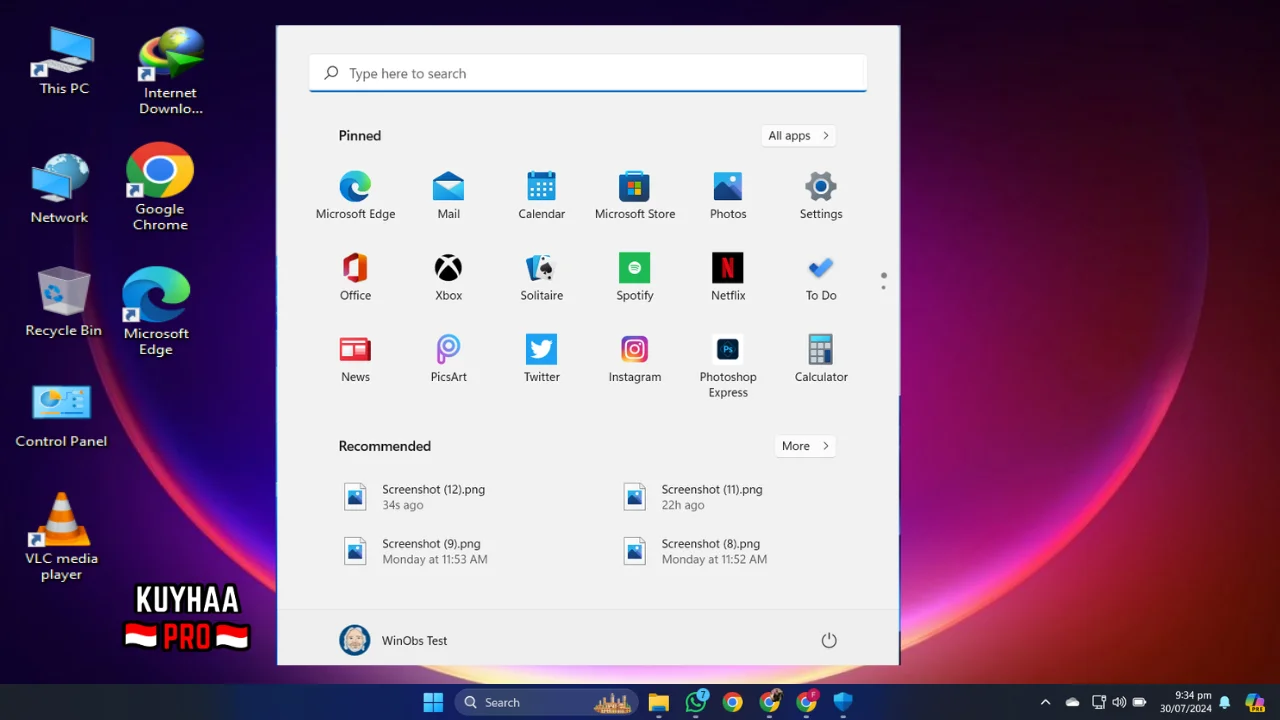The image size is (1280, 720).
Task: Select the Network desktop icon
Action: [x=59, y=189]
